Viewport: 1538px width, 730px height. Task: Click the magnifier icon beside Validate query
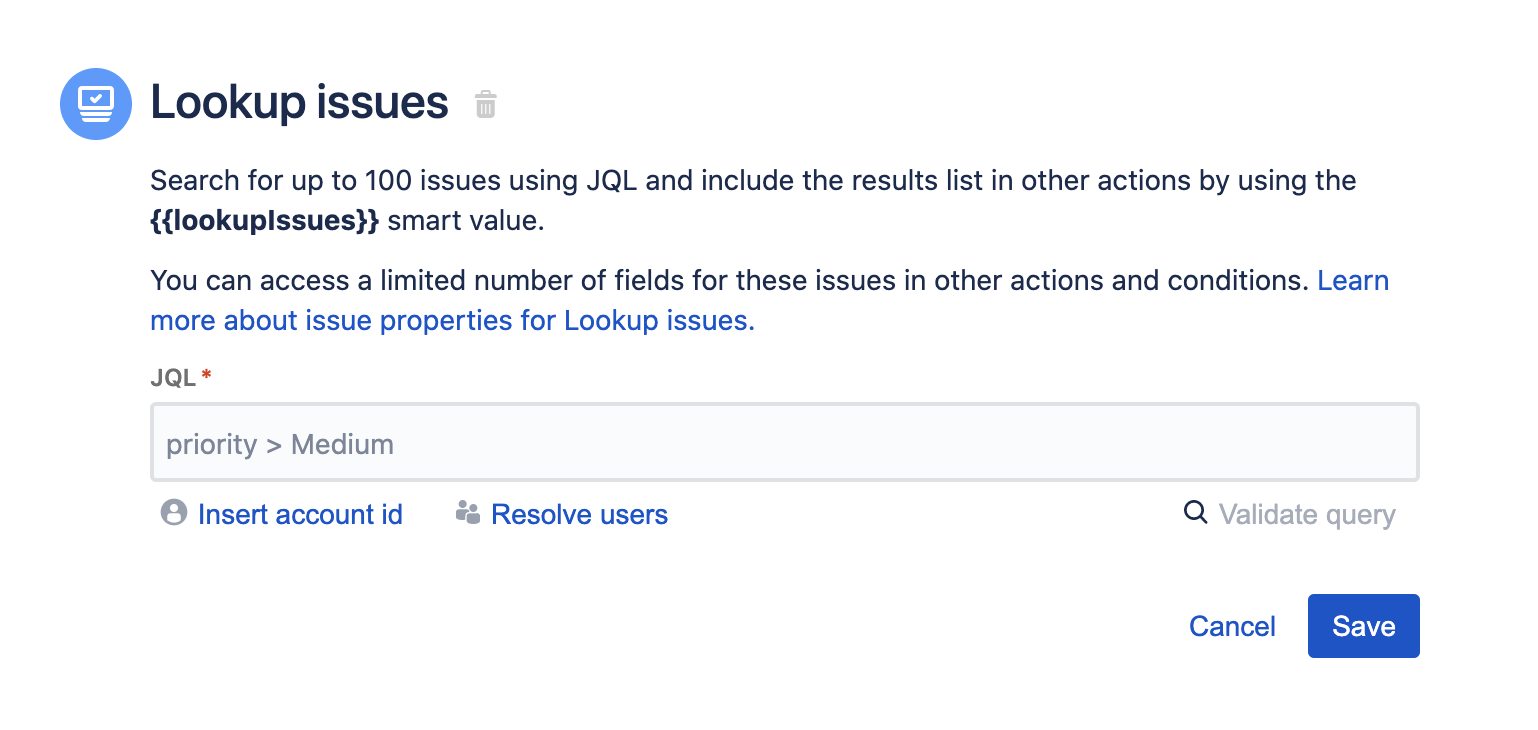coord(1195,513)
